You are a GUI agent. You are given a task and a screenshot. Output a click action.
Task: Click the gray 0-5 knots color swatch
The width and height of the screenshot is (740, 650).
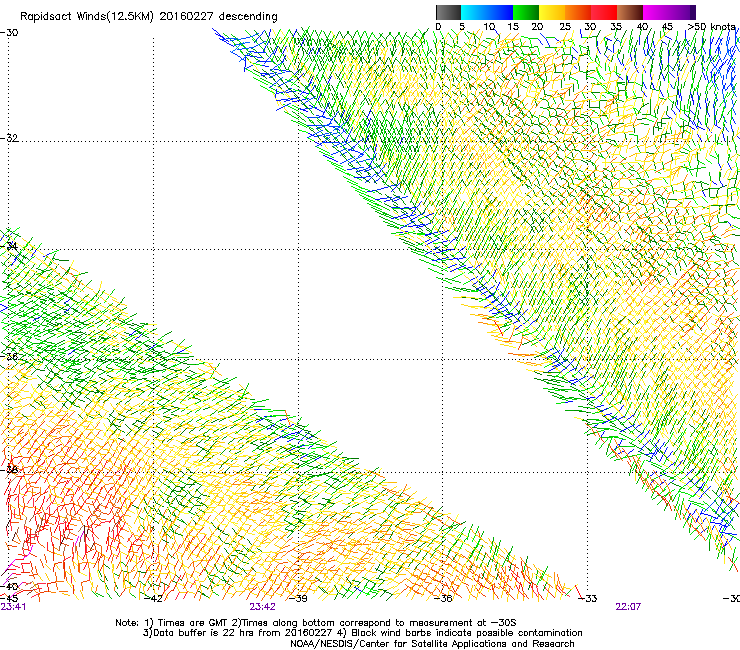[x=448, y=12]
